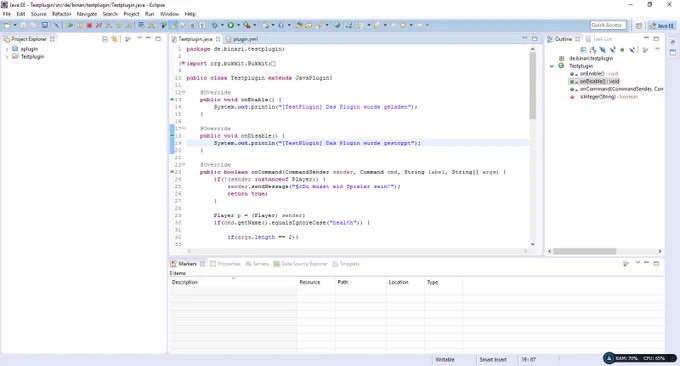Viewport: 680px width, 366px height.
Task: Open the Properties tab
Action: click(x=225, y=264)
